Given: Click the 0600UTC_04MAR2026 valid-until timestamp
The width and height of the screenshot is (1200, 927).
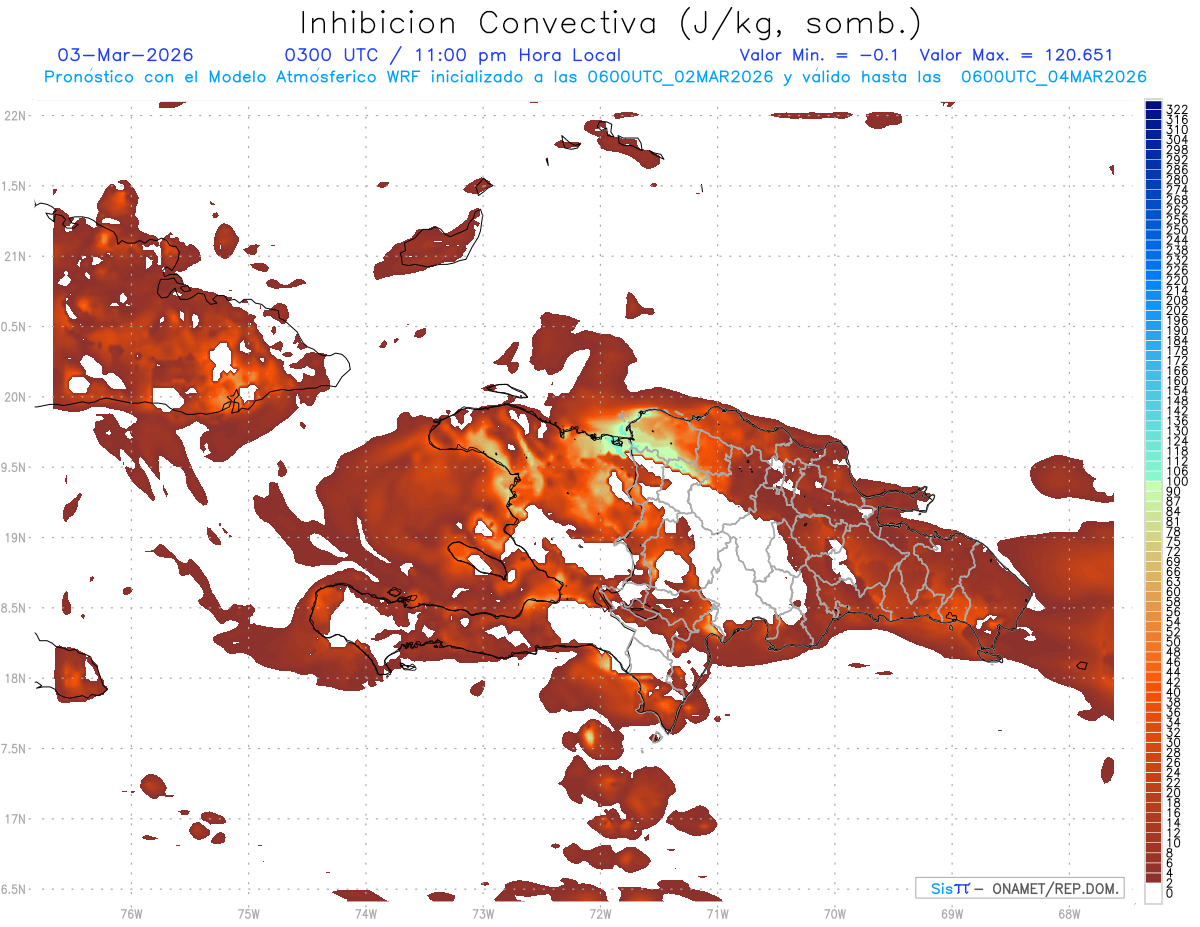Looking at the screenshot, I should (1053, 77).
